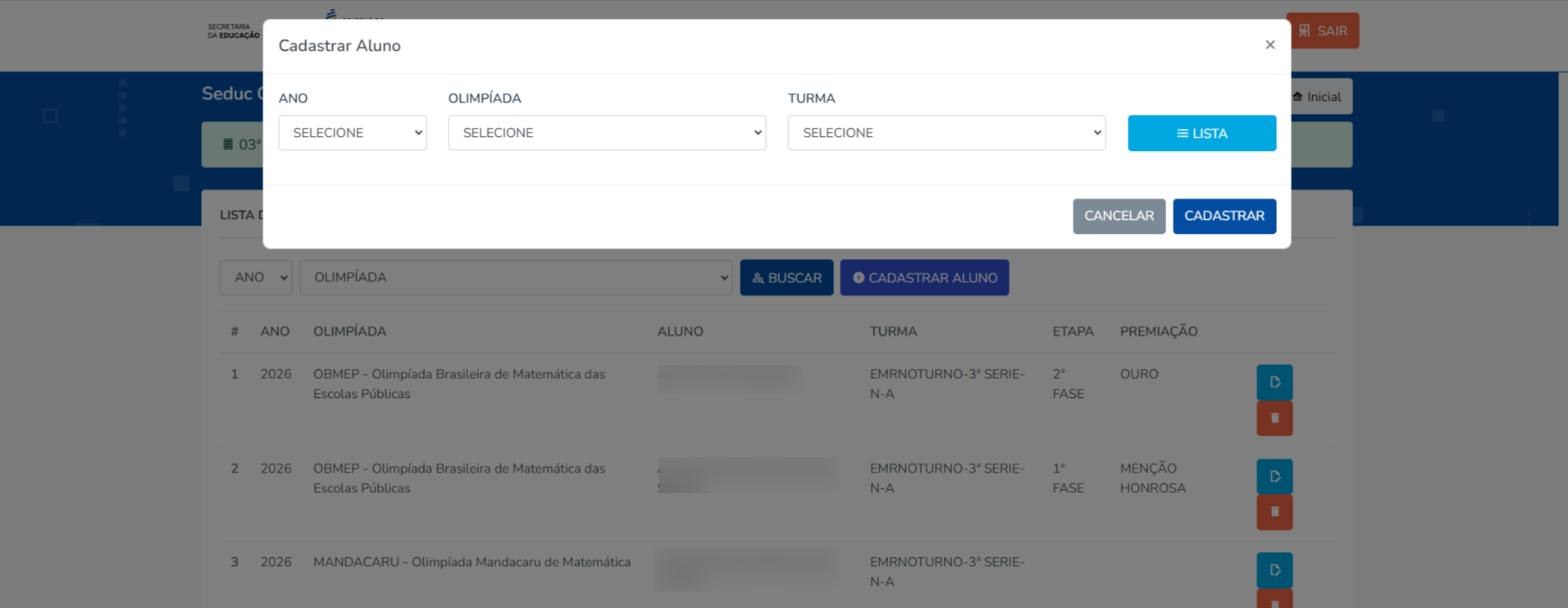Open the ANO dropdown in the modal
This screenshot has height=608, width=1568.
point(352,133)
